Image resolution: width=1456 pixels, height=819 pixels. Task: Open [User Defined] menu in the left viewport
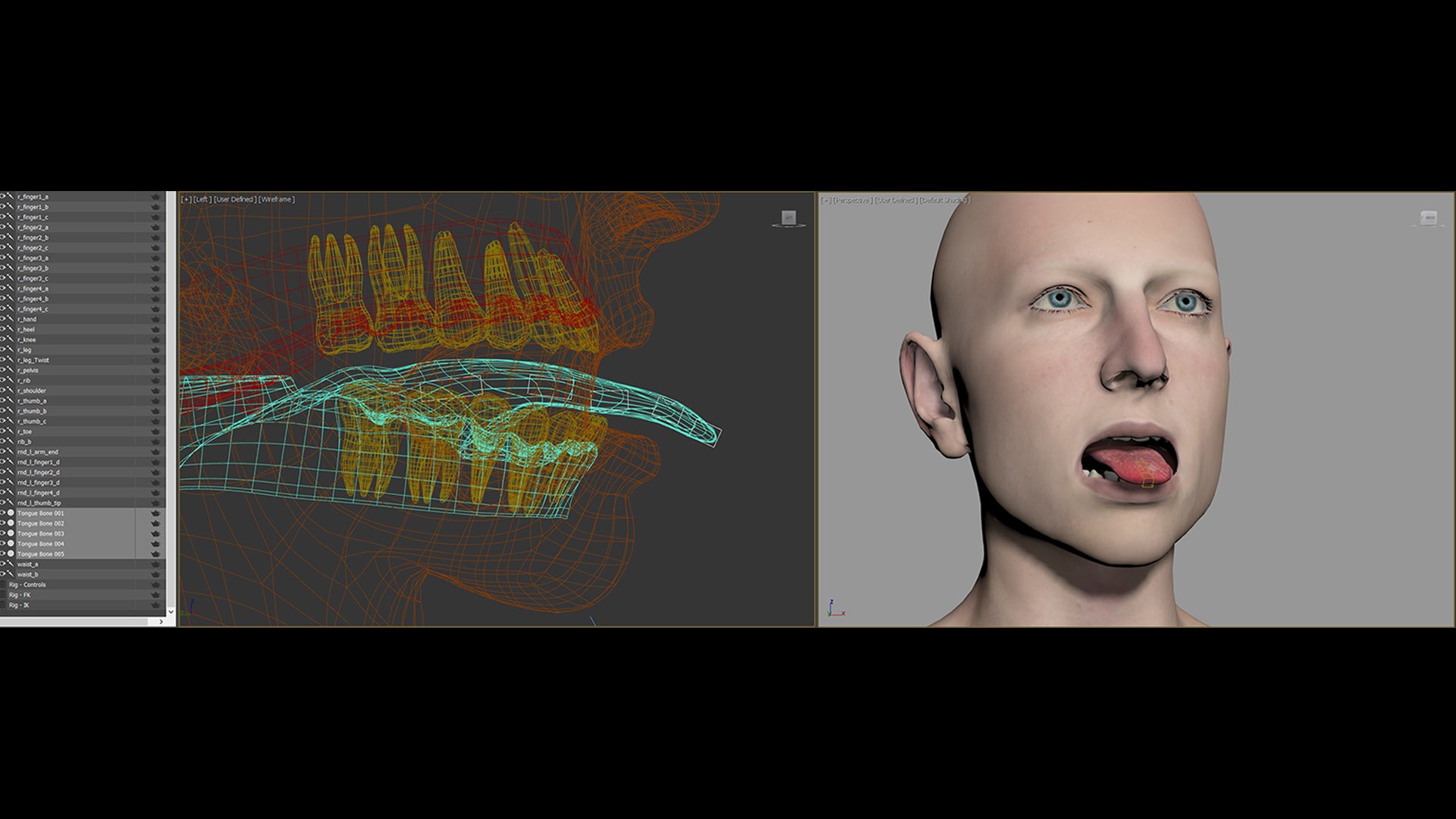(235, 199)
